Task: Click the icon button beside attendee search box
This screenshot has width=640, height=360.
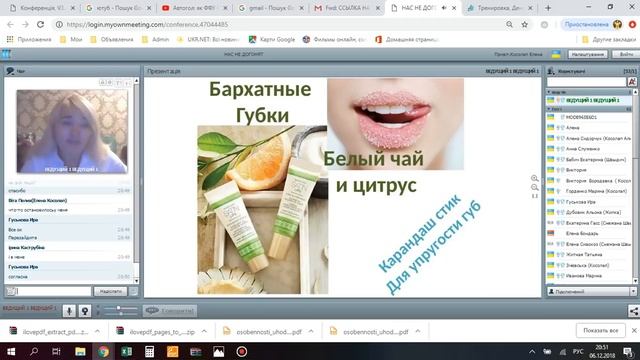Action: click(632, 82)
